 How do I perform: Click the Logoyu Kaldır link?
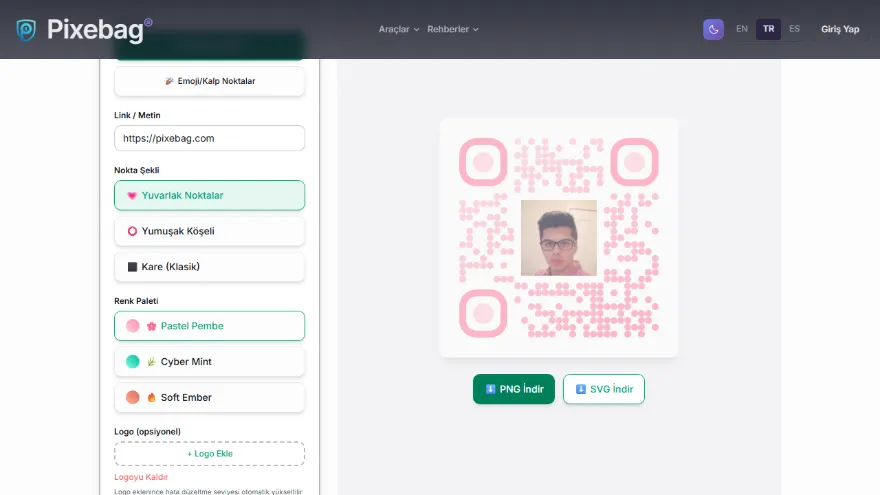coord(141,477)
